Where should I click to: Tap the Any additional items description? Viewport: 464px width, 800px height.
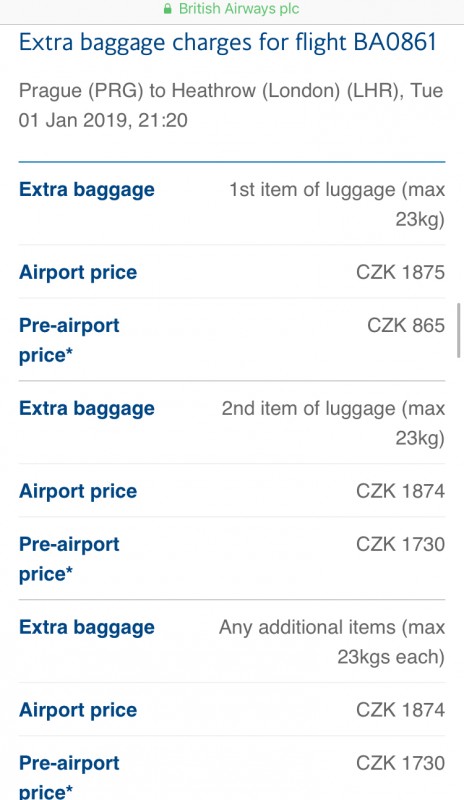click(332, 642)
